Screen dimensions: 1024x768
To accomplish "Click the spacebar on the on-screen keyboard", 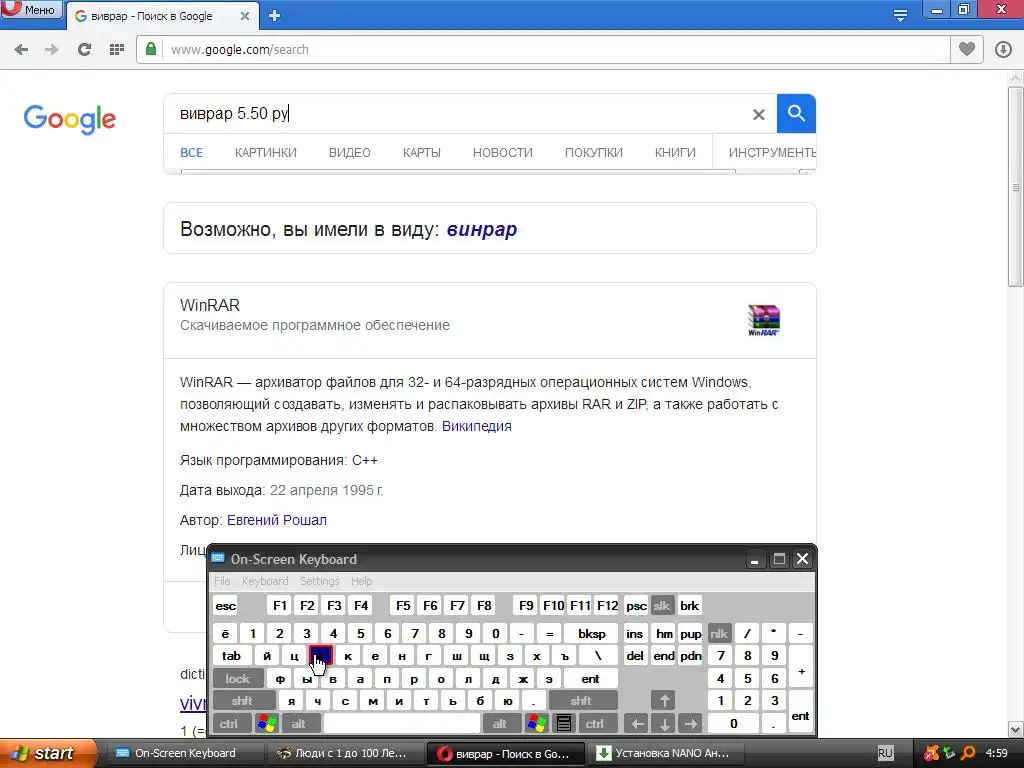I will tap(402, 724).
